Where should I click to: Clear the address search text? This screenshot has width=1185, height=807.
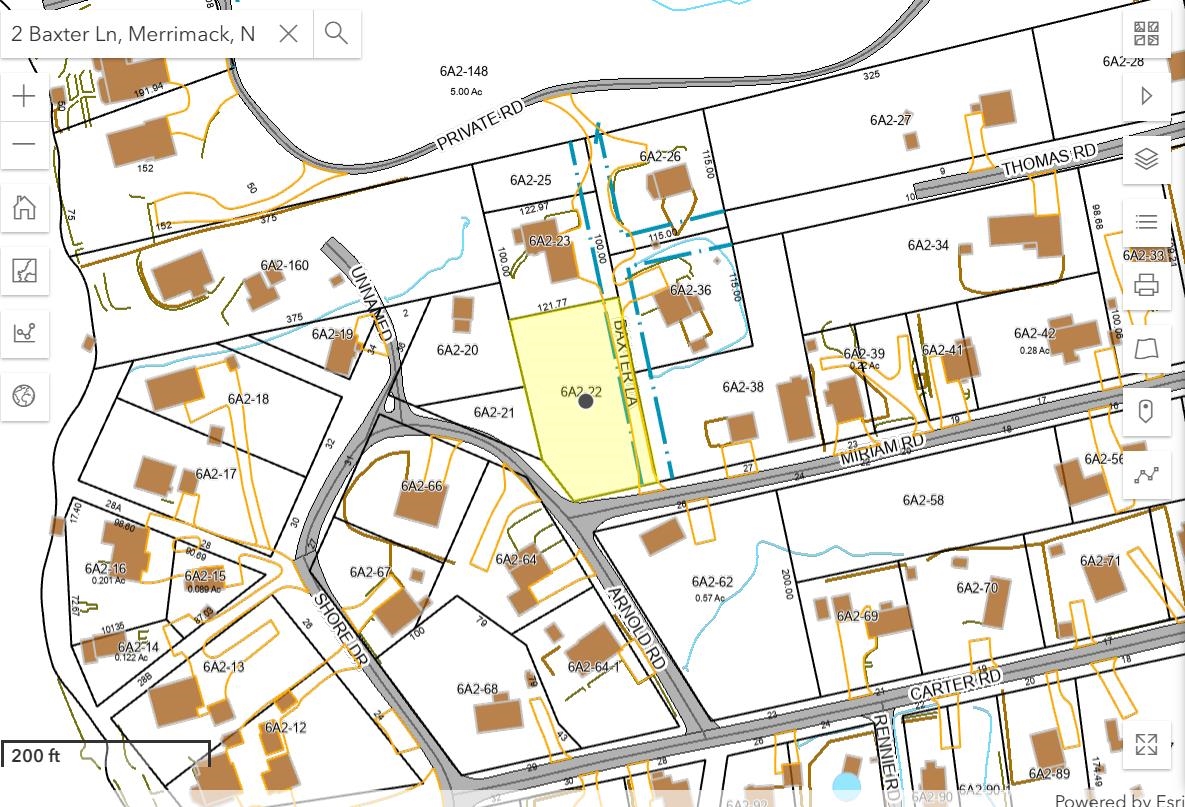click(288, 34)
